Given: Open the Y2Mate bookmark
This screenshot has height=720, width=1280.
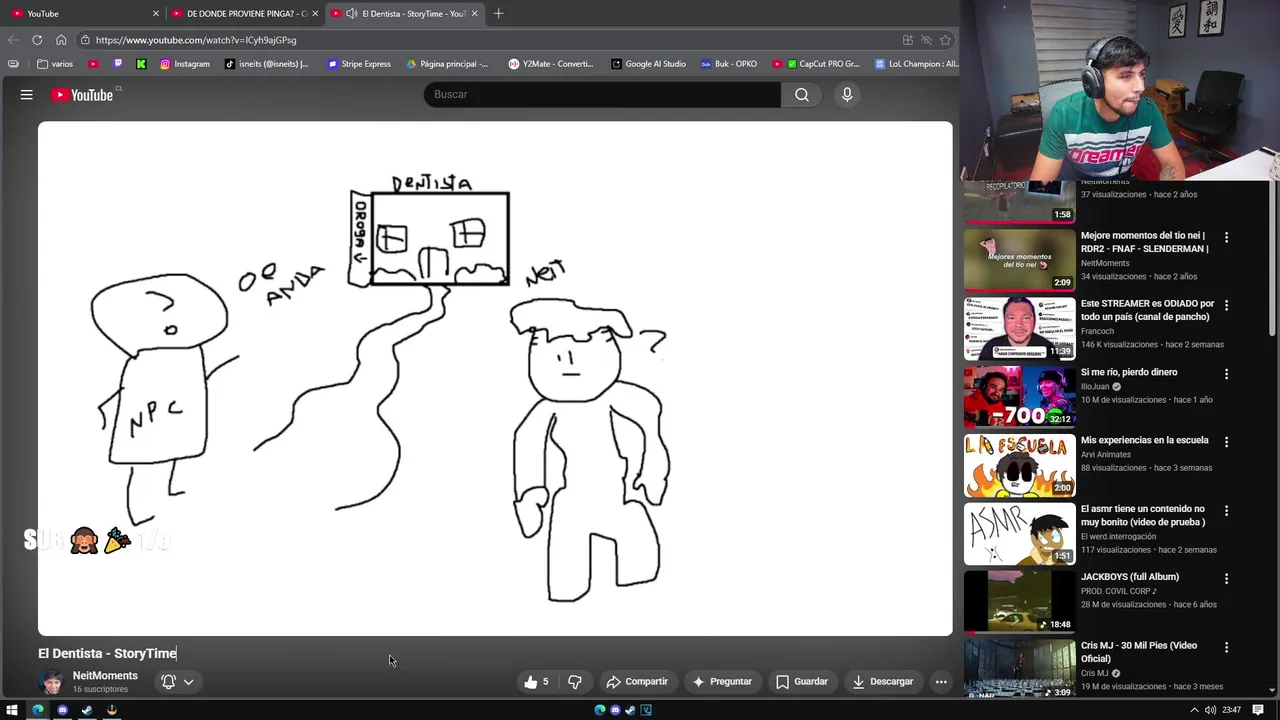Looking at the screenshot, I should (551, 64).
